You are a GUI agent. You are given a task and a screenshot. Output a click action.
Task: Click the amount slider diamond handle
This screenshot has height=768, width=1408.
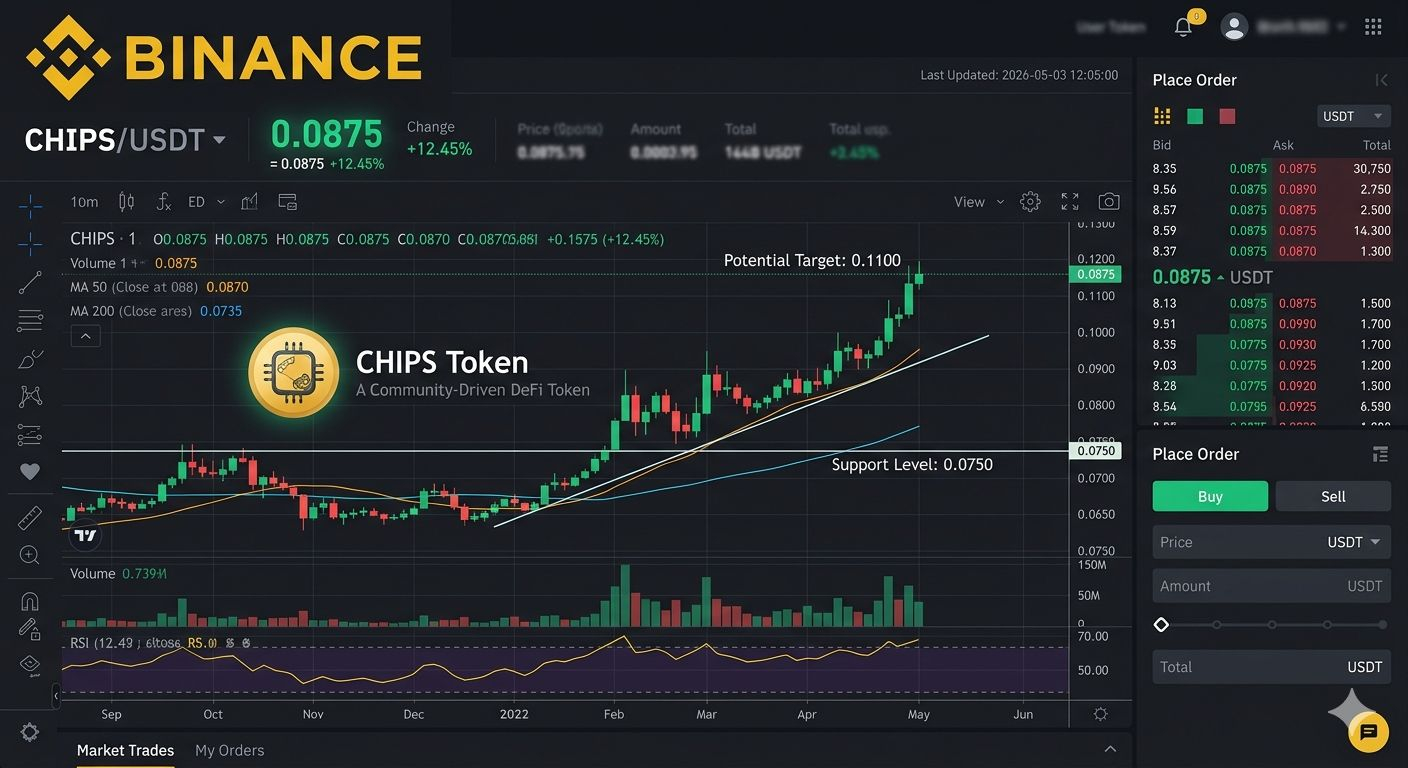click(1161, 625)
